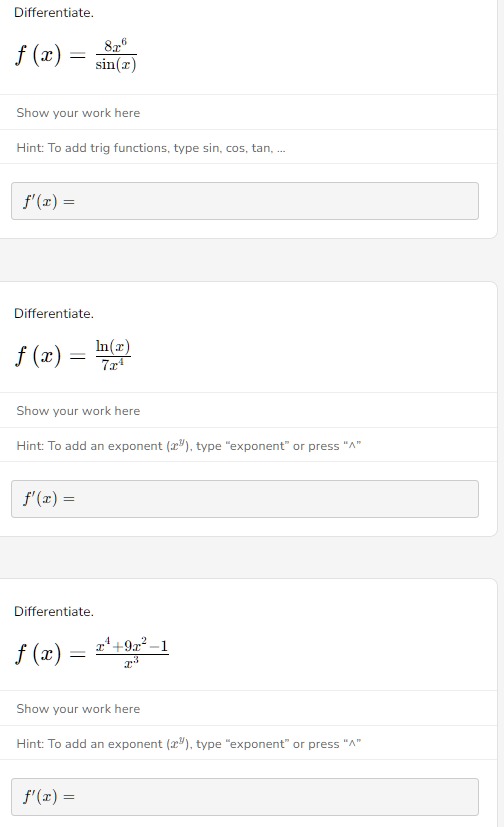Click the "Differentiate." heading of the first problem

point(54,13)
